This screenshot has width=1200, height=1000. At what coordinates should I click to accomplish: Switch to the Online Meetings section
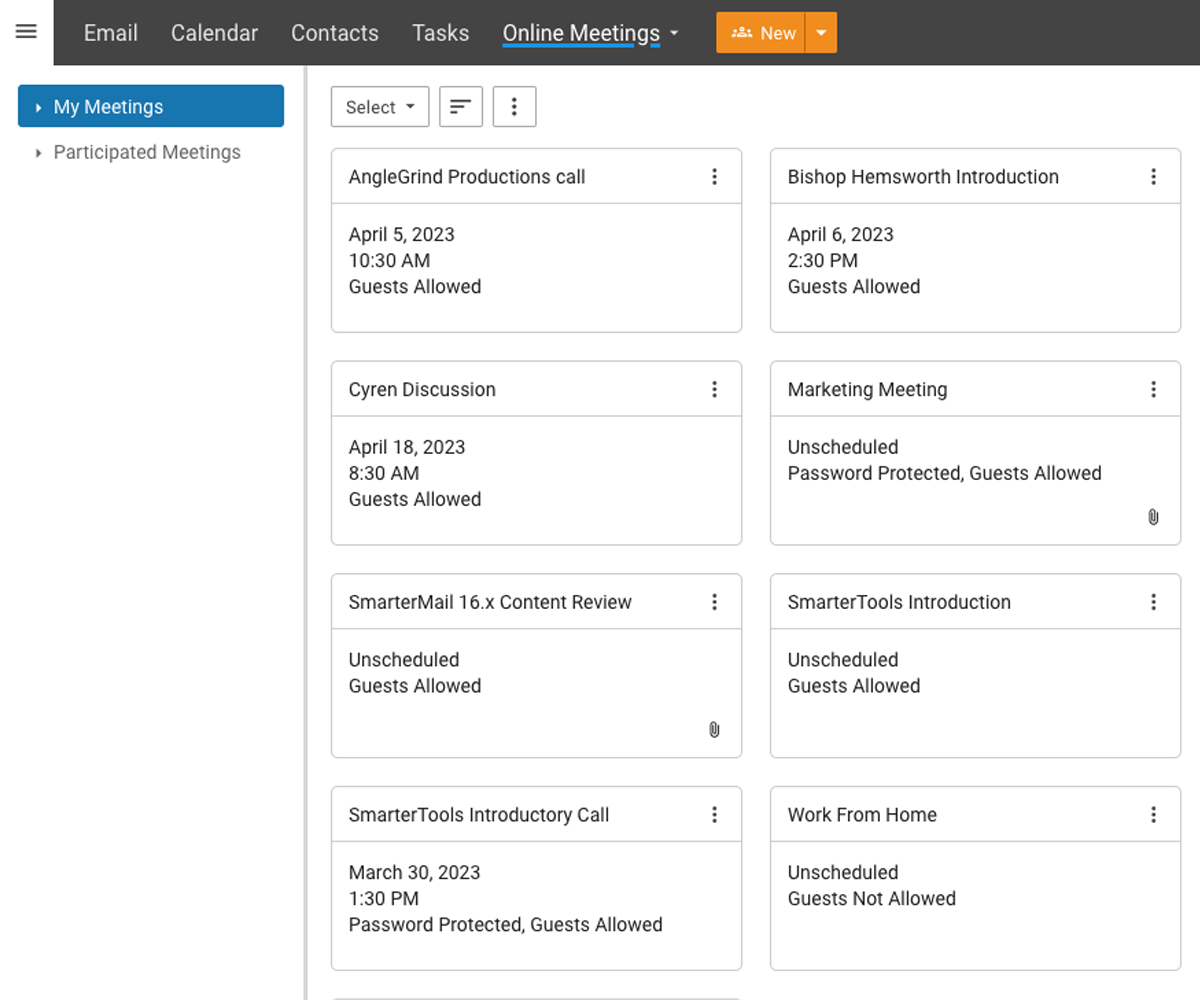(x=581, y=33)
